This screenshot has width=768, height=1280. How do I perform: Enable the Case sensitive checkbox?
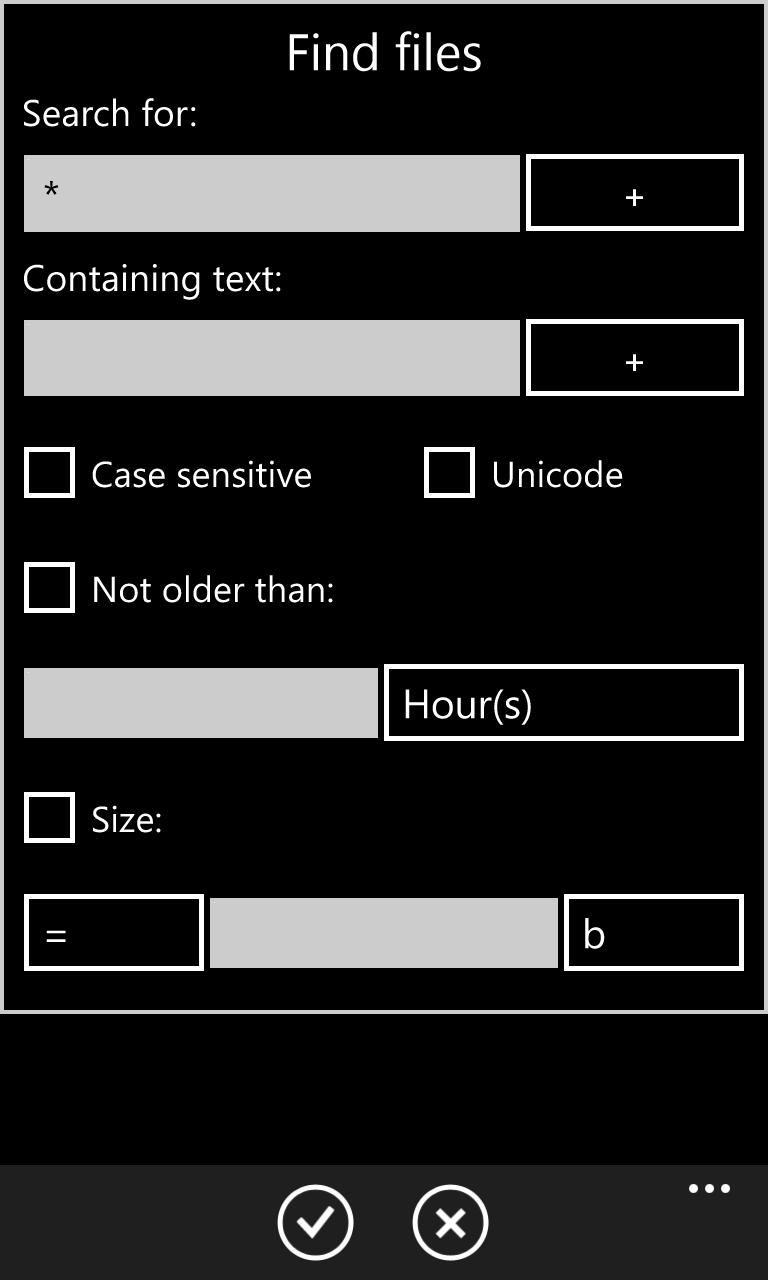49,472
